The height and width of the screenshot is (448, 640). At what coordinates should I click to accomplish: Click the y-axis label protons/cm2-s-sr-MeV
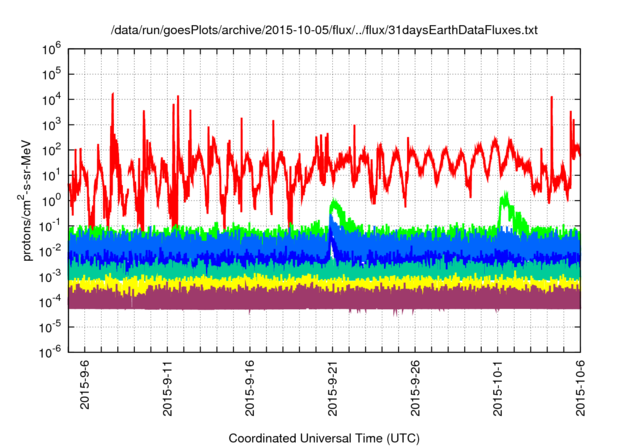pyautogui.click(x=25, y=200)
